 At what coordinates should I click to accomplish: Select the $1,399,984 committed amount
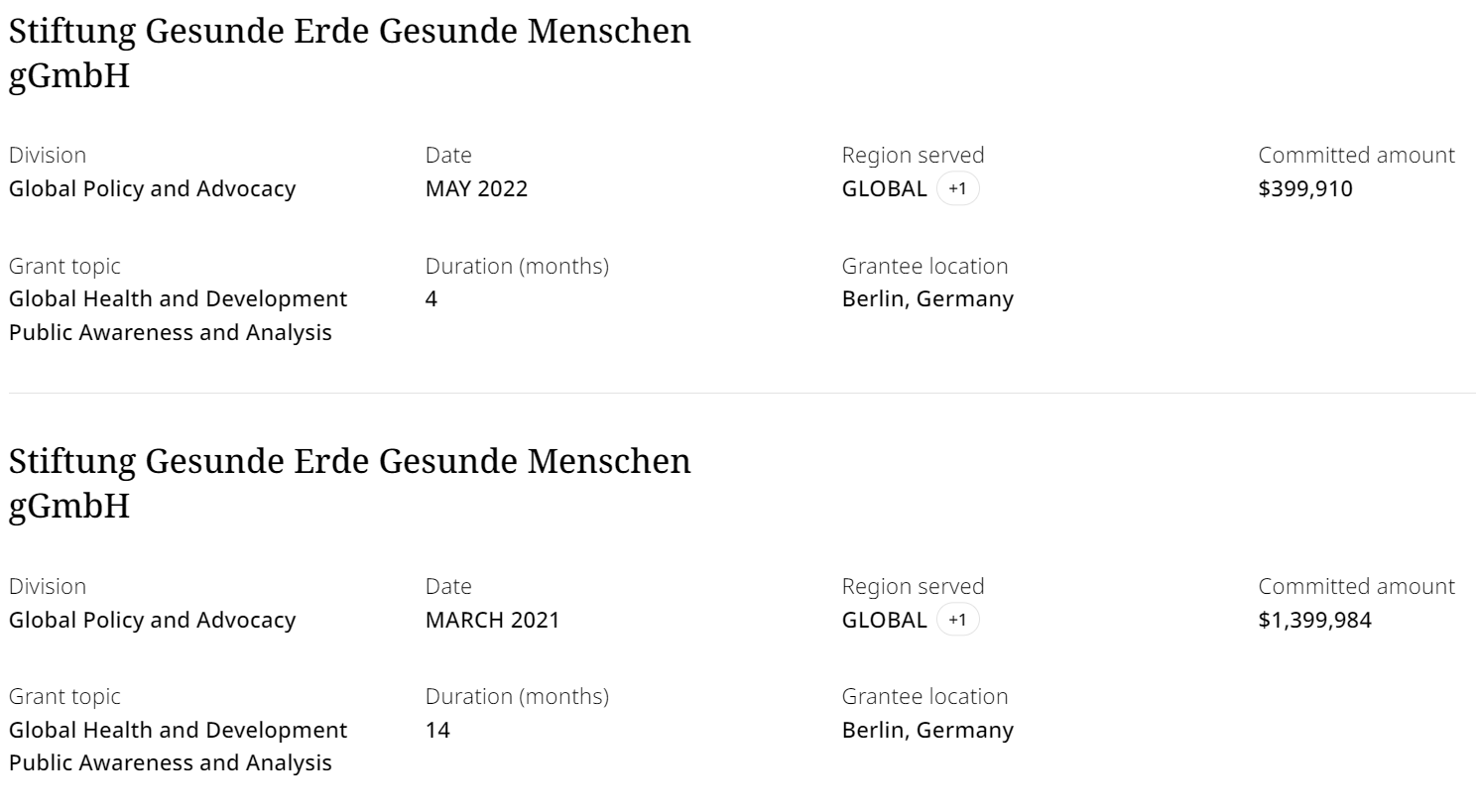(1314, 620)
